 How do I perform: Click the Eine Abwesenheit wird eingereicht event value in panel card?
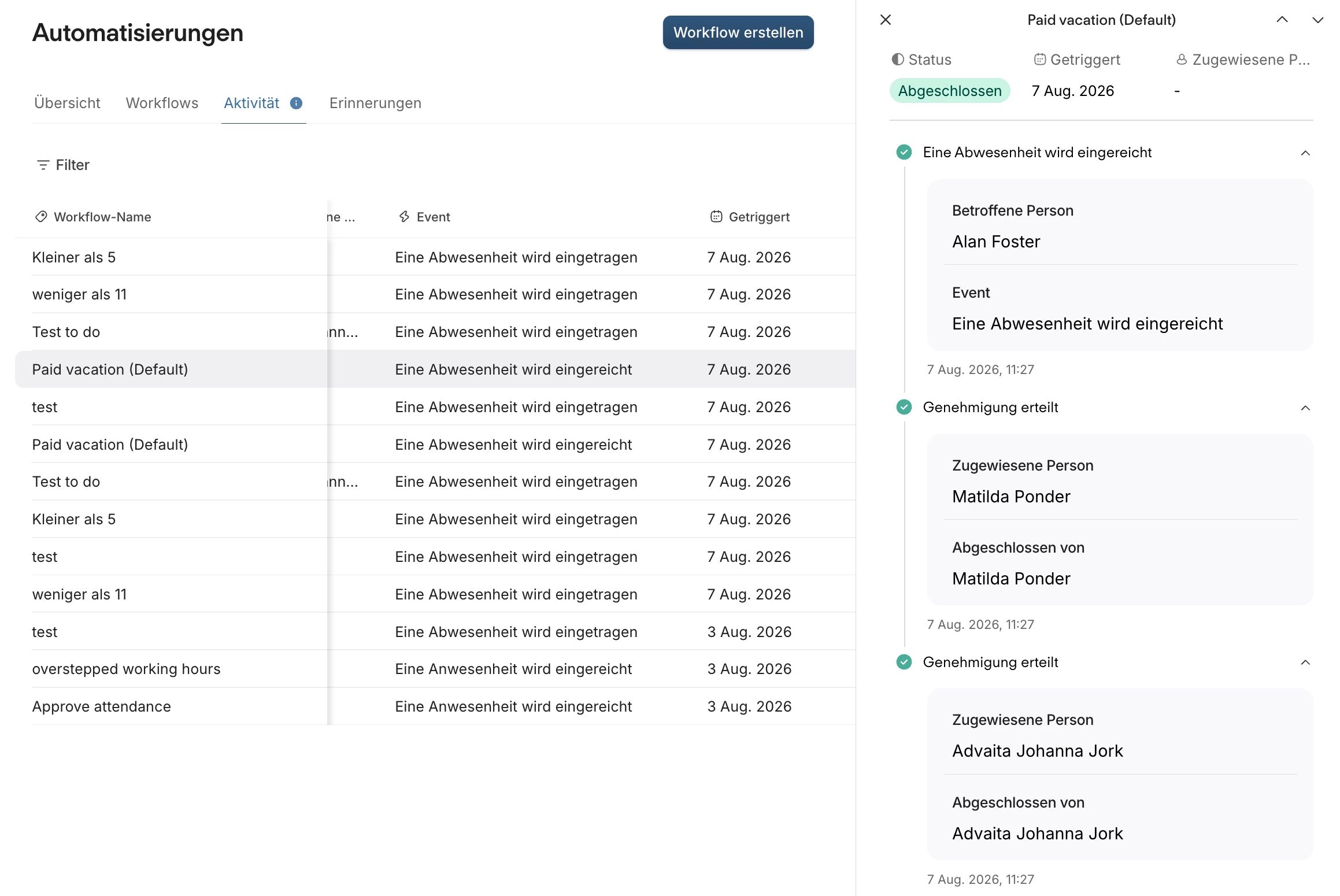coord(1087,324)
